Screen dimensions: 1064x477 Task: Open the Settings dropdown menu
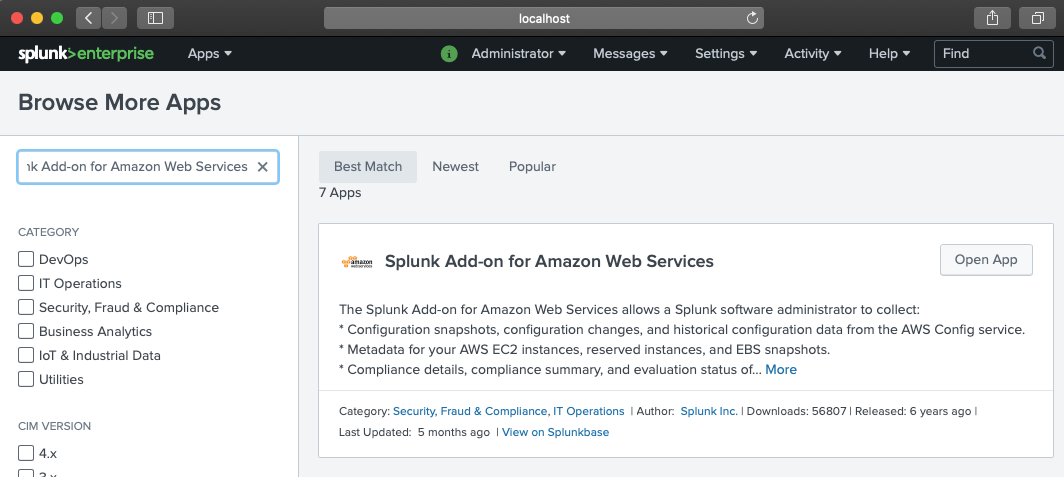(725, 54)
